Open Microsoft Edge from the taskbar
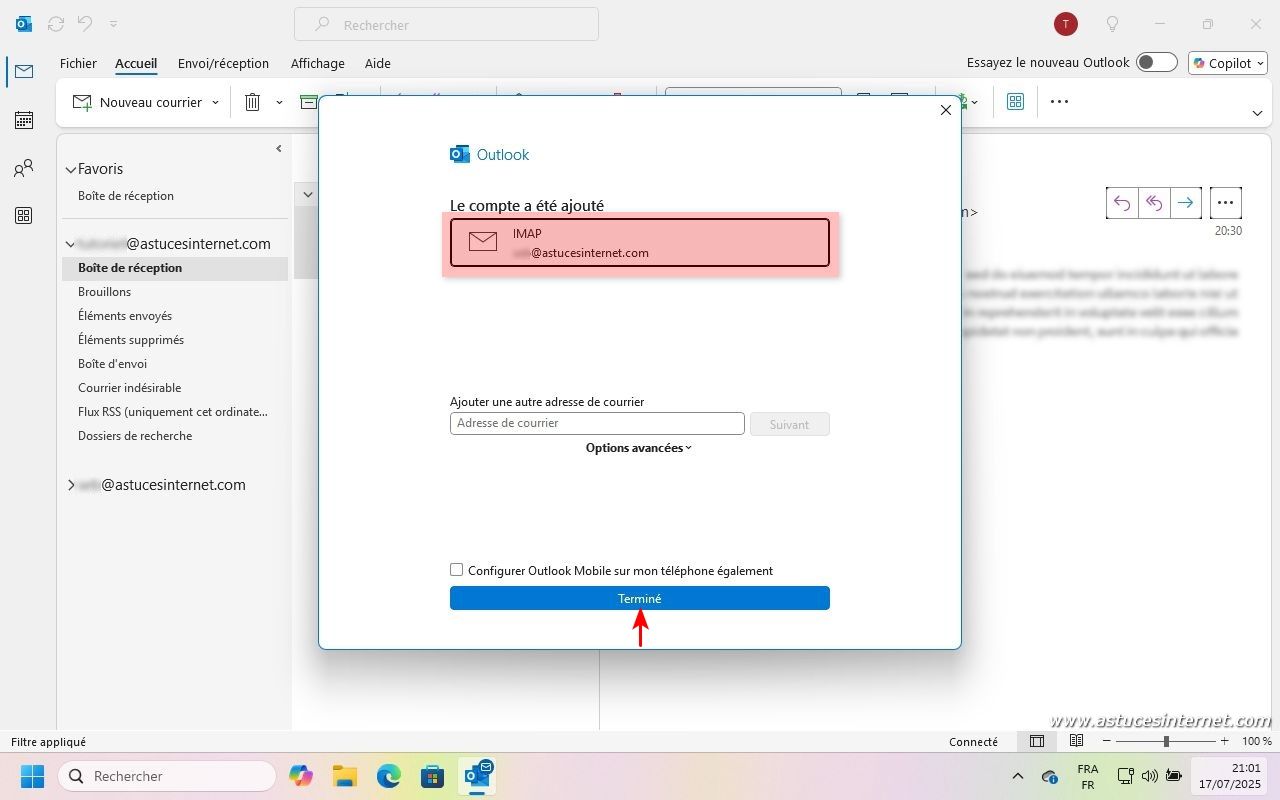 coord(389,776)
